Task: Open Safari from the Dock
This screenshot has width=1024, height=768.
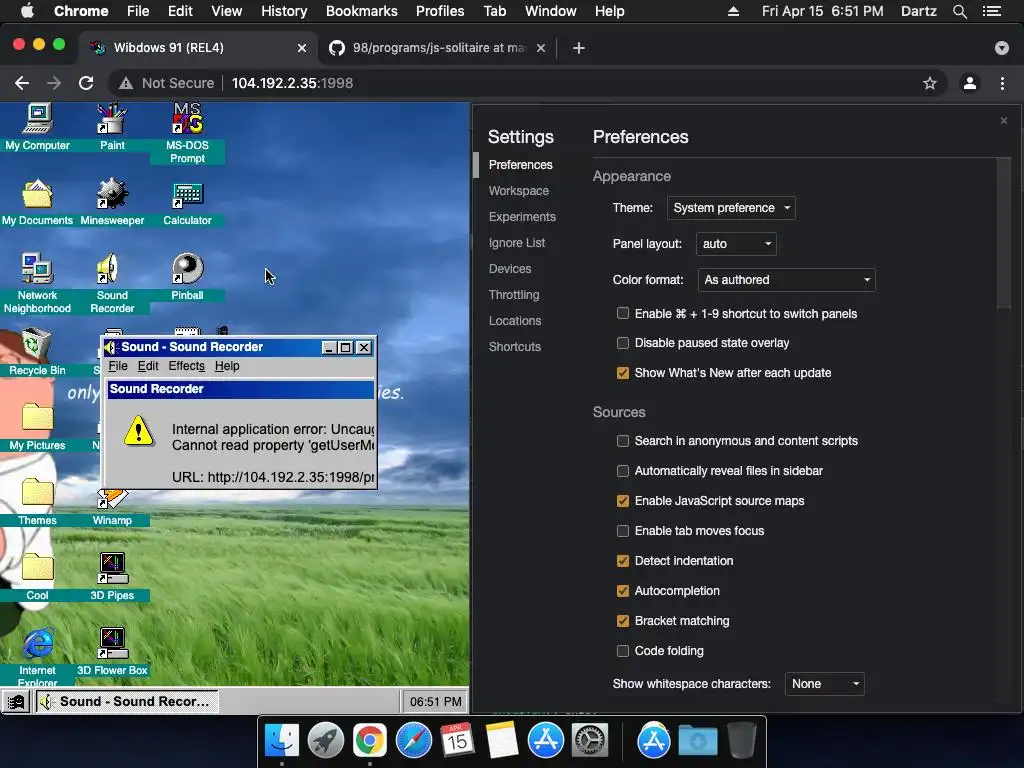Action: point(413,741)
